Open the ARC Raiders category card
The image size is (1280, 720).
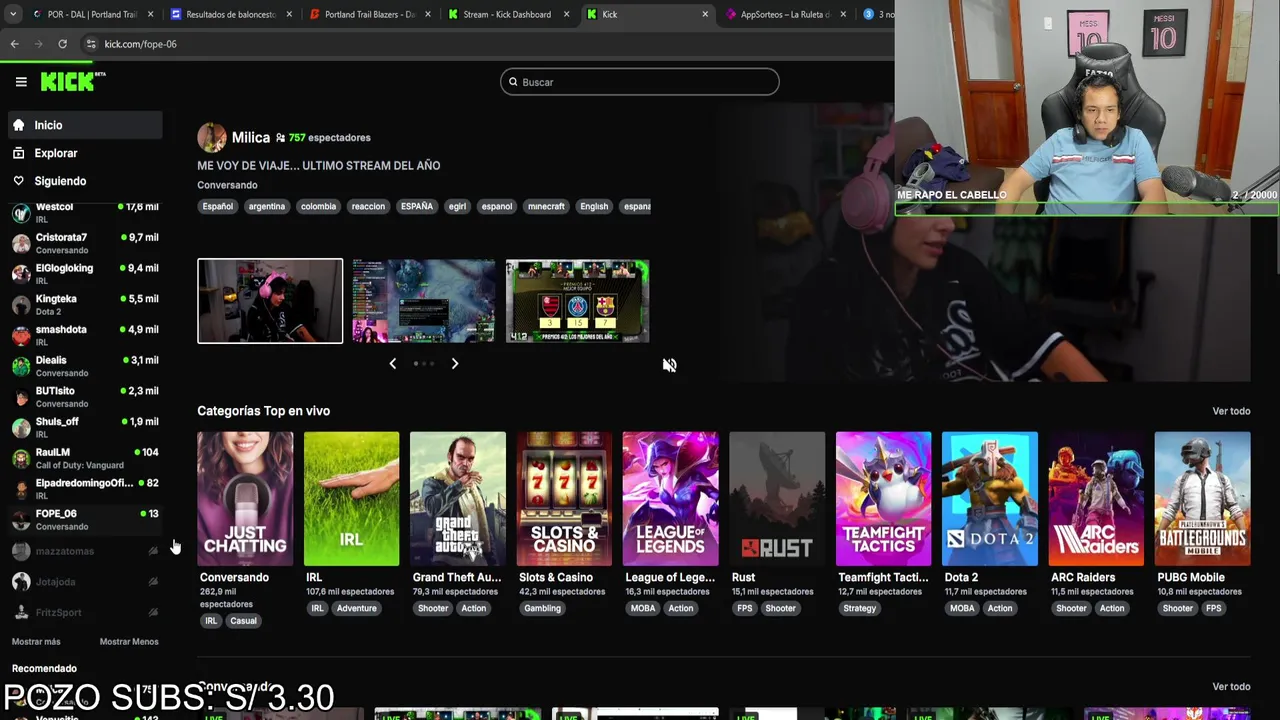click(x=1096, y=499)
